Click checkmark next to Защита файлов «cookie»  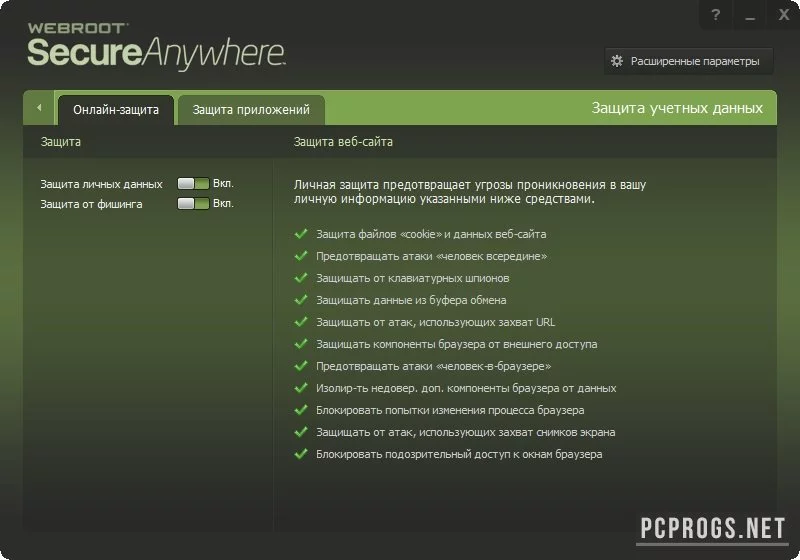pyautogui.click(x=301, y=234)
